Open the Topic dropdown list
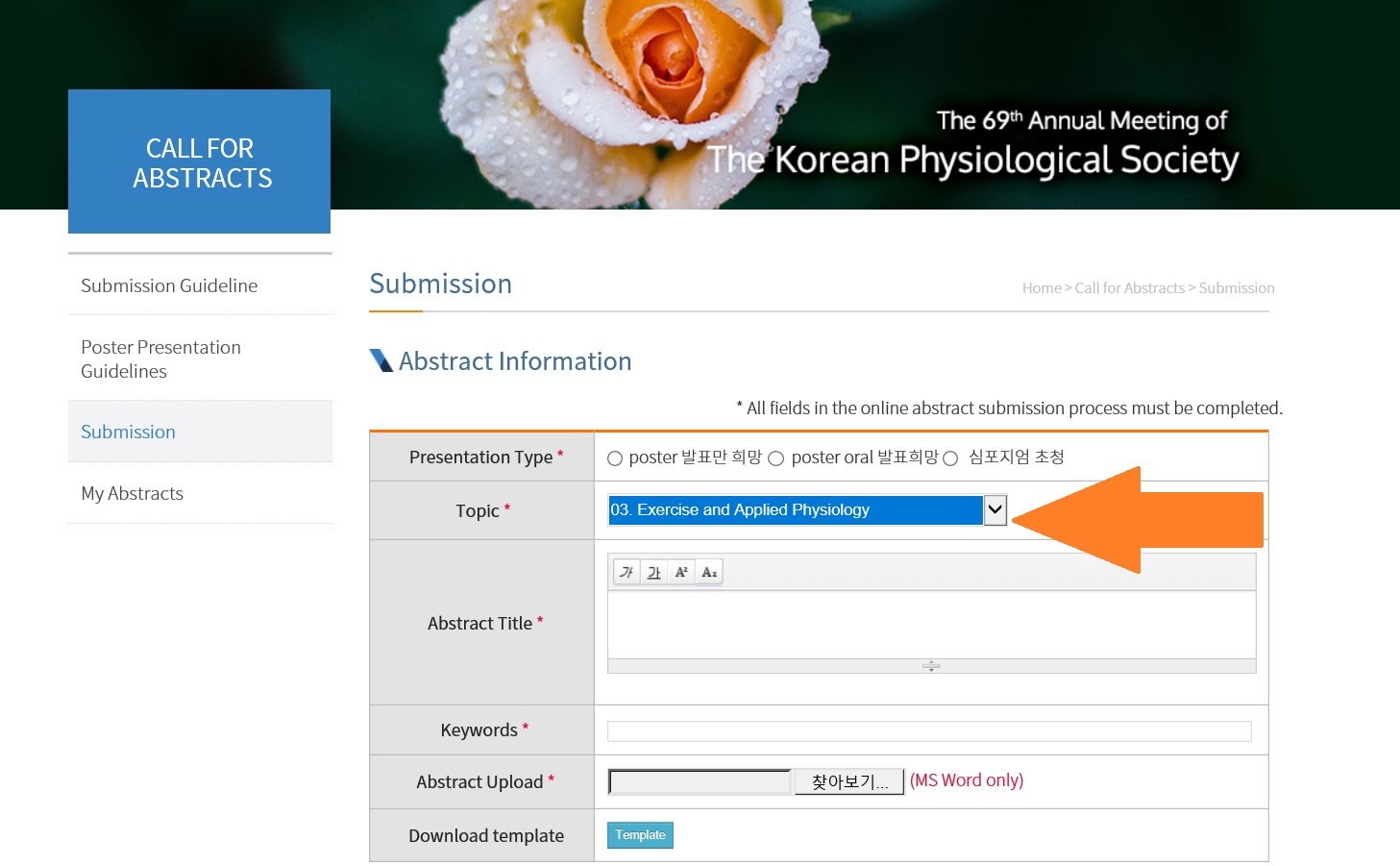 click(807, 510)
